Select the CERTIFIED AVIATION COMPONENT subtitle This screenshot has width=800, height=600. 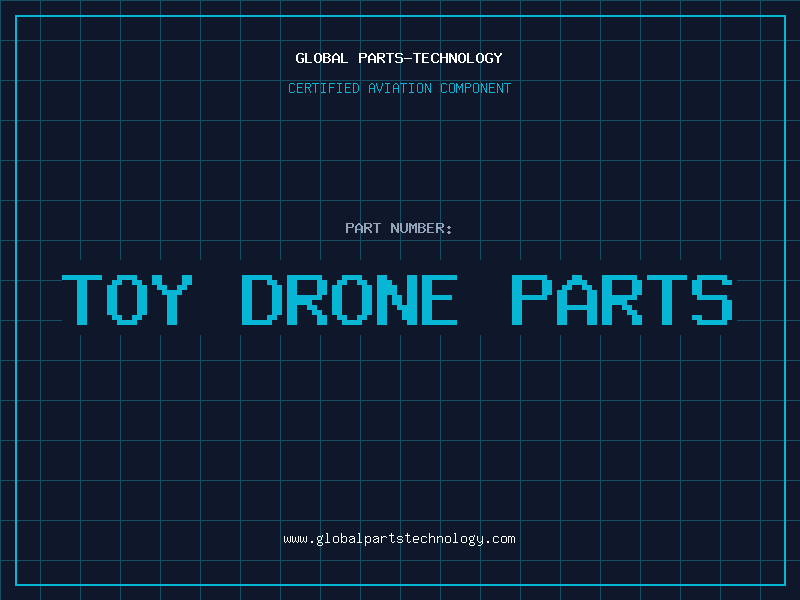(x=399, y=88)
